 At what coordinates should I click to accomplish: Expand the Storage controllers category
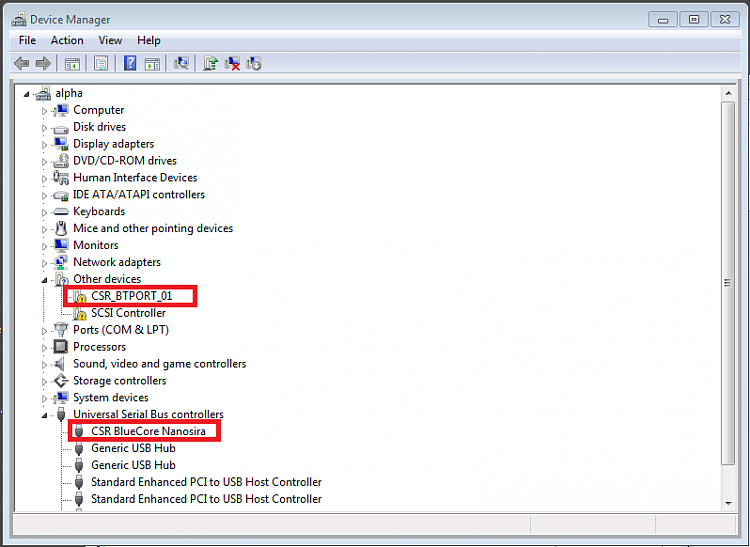click(x=44, y=382)
